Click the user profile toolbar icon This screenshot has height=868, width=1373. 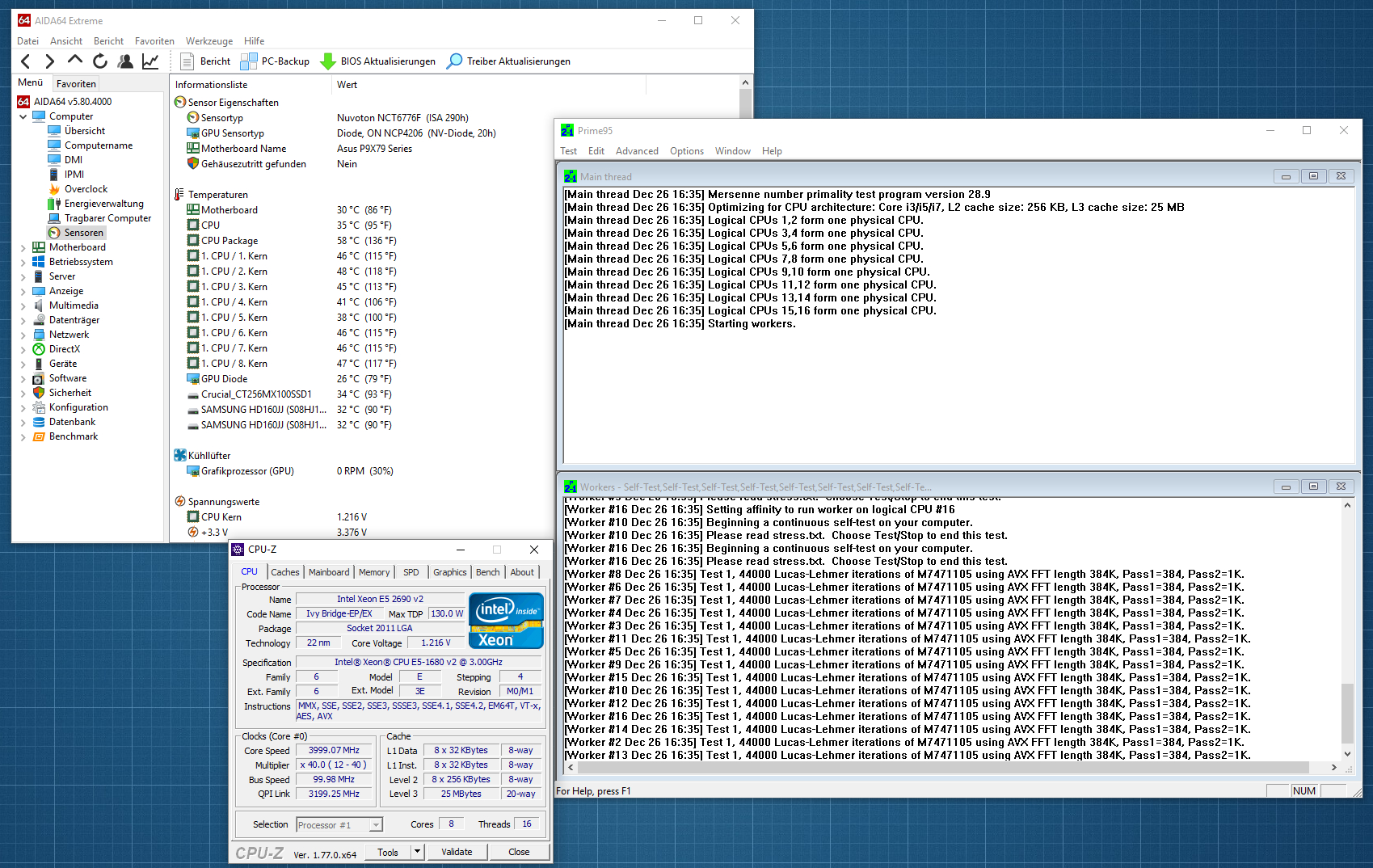pos(125,61)
